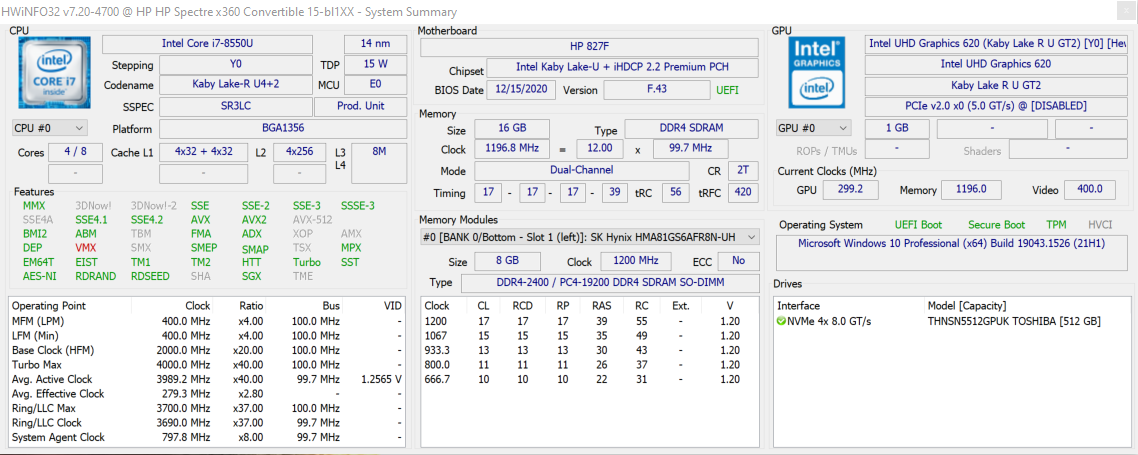The width and height of the screenshot is (1138, 455).
Task: Click the TDP 15 W value
Action: (x=375, y=65)
